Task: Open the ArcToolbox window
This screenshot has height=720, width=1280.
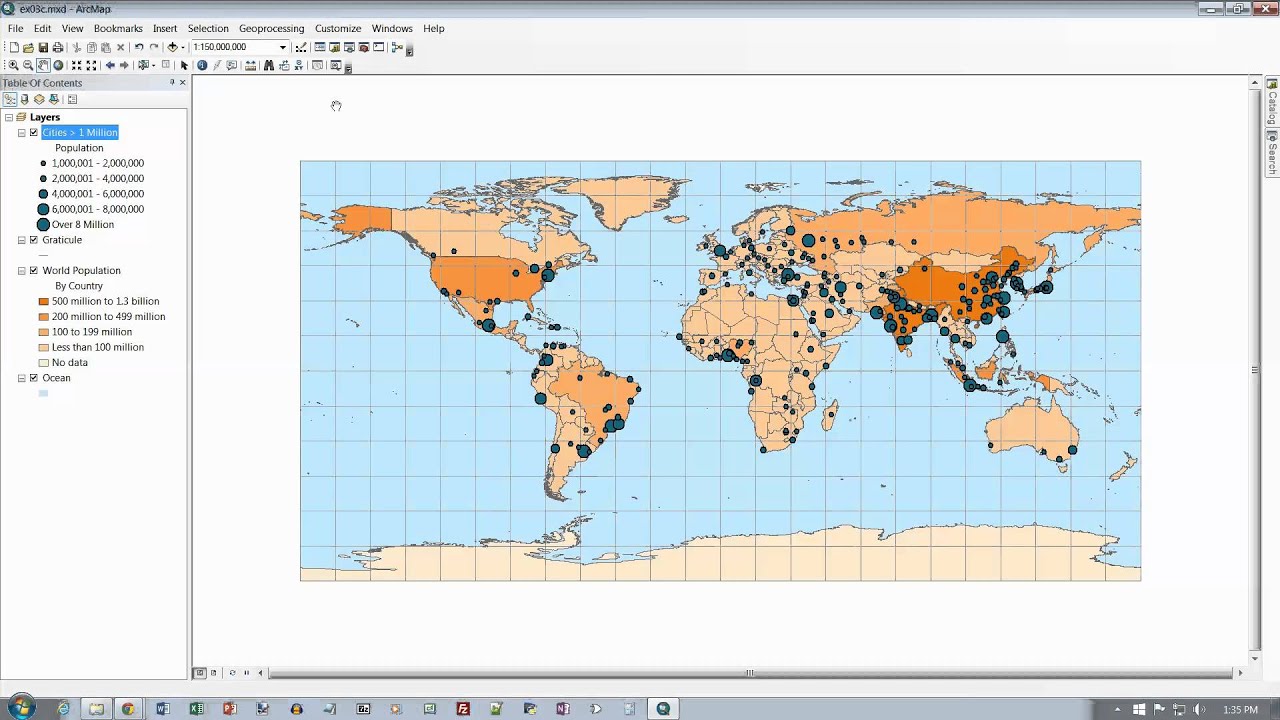Action: [364, 47]
